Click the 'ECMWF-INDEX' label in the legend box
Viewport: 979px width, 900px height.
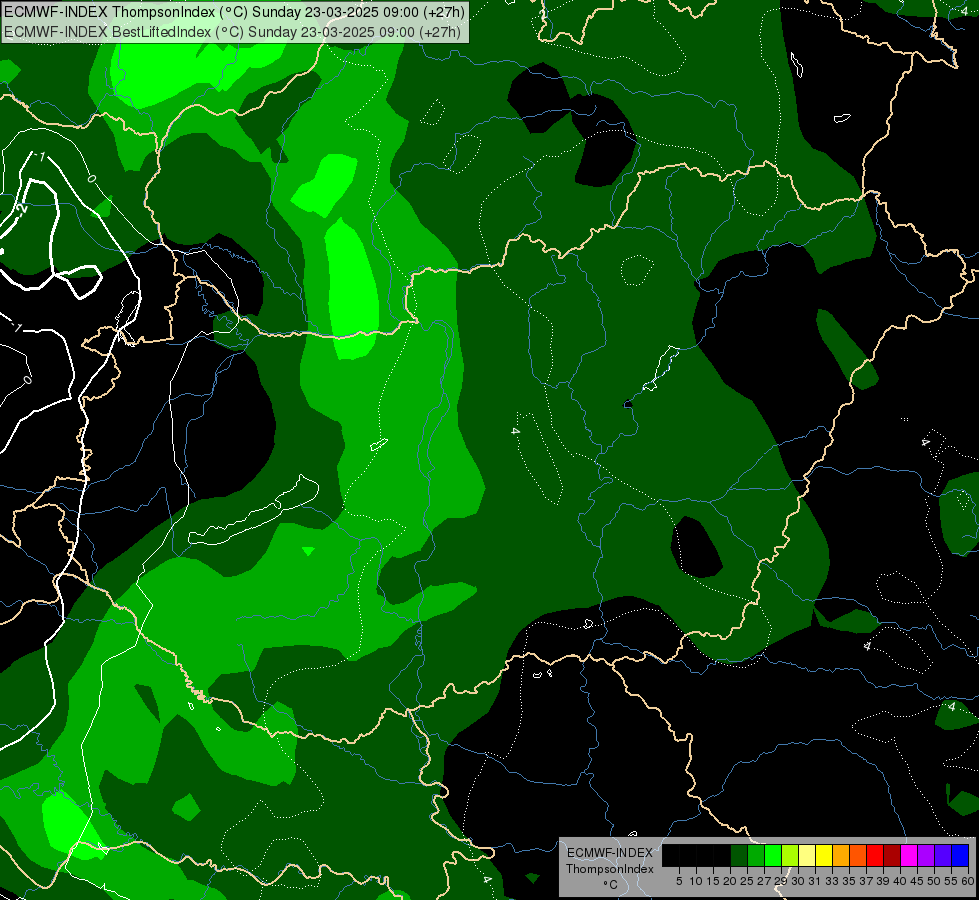tap(610, 853)
